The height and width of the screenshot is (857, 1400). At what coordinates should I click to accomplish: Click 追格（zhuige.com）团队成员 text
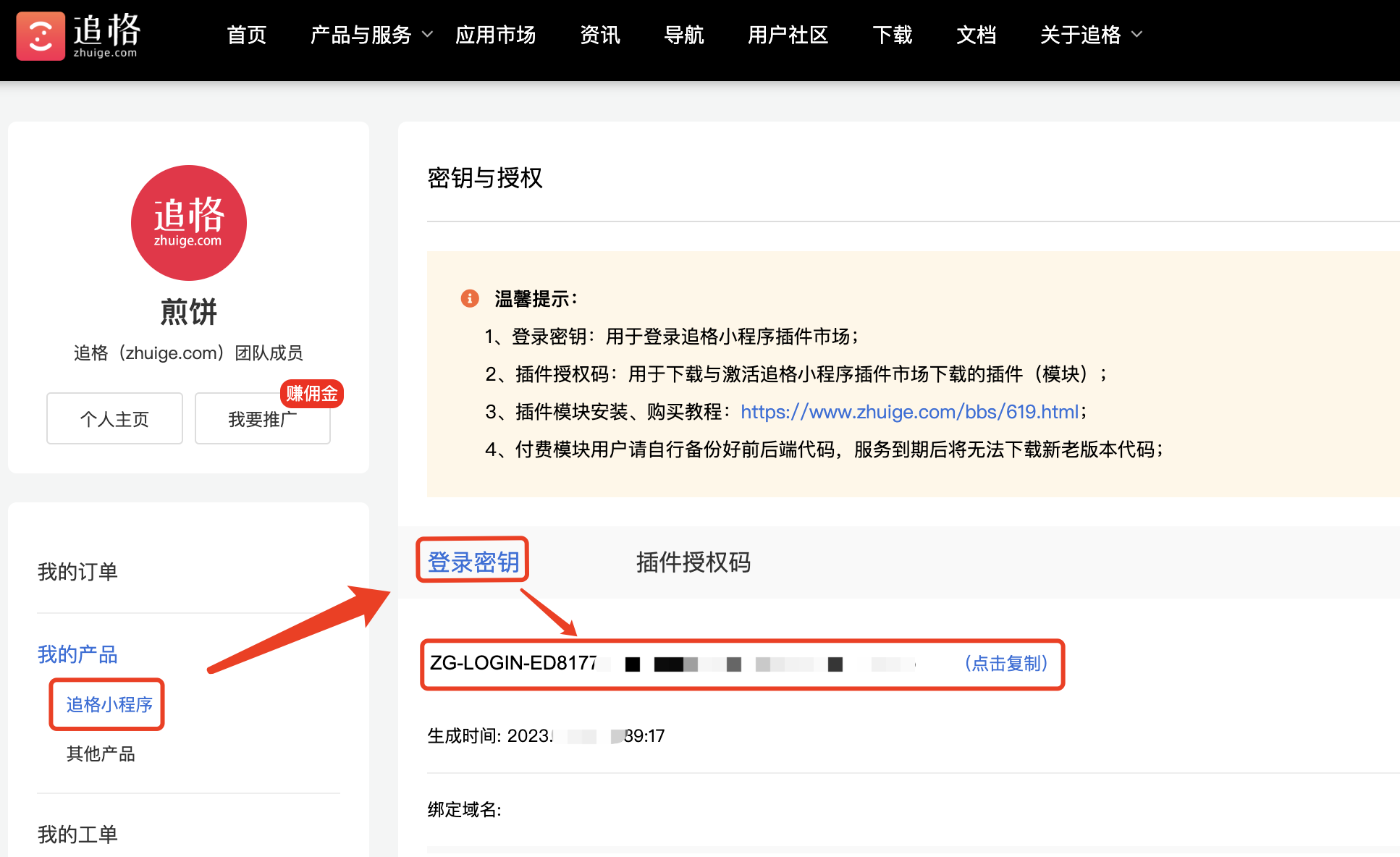point(188,352)
